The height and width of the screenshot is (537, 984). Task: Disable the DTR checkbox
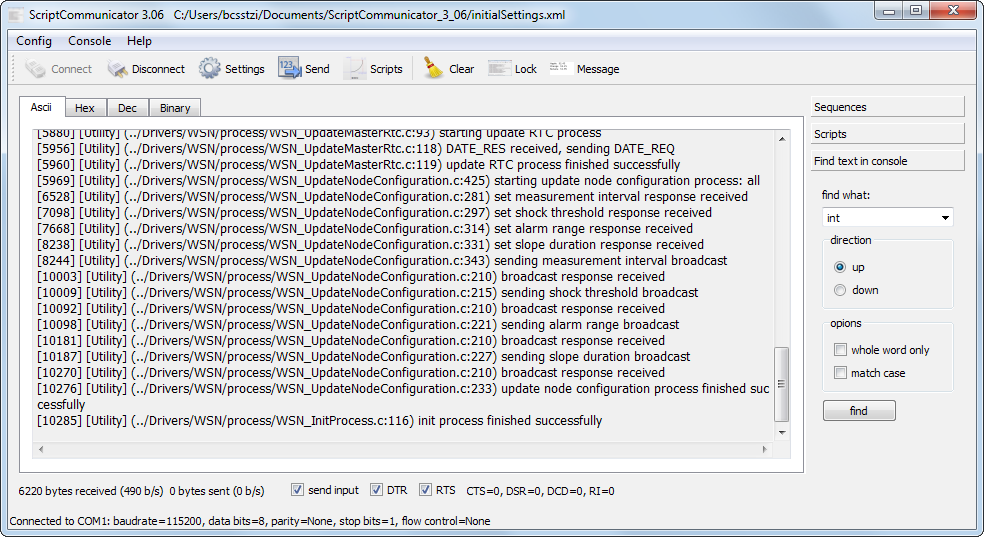pos(377,490)
